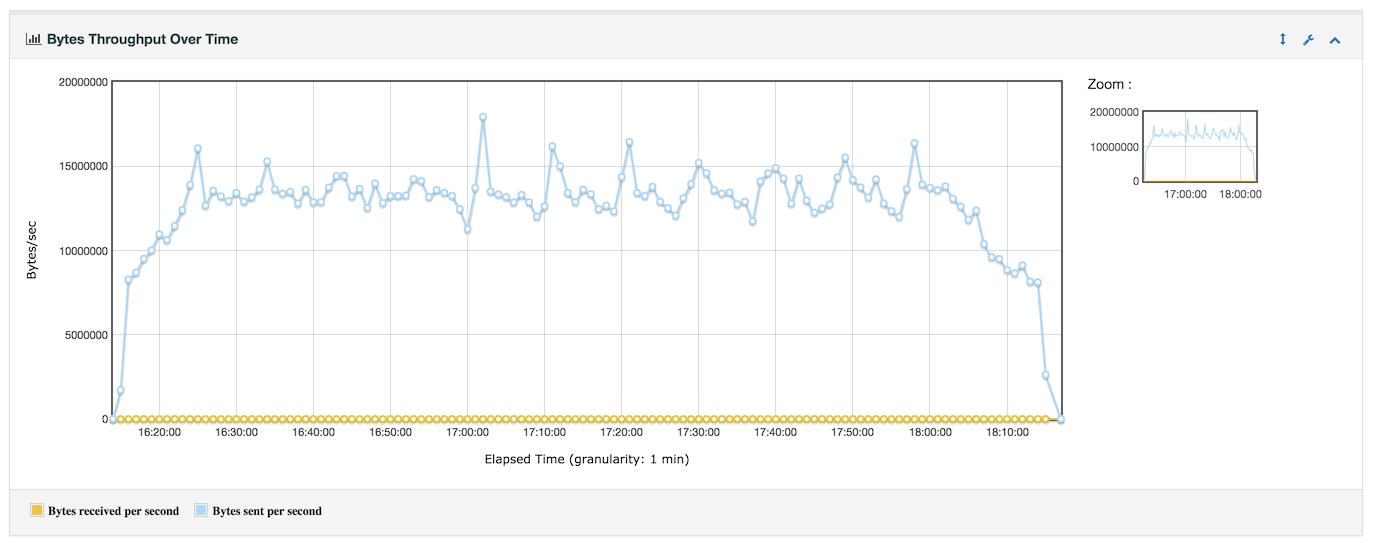
Task: Click the 'Bytes Throughput Over Time' panel title
Action: (x=142, y=39)
